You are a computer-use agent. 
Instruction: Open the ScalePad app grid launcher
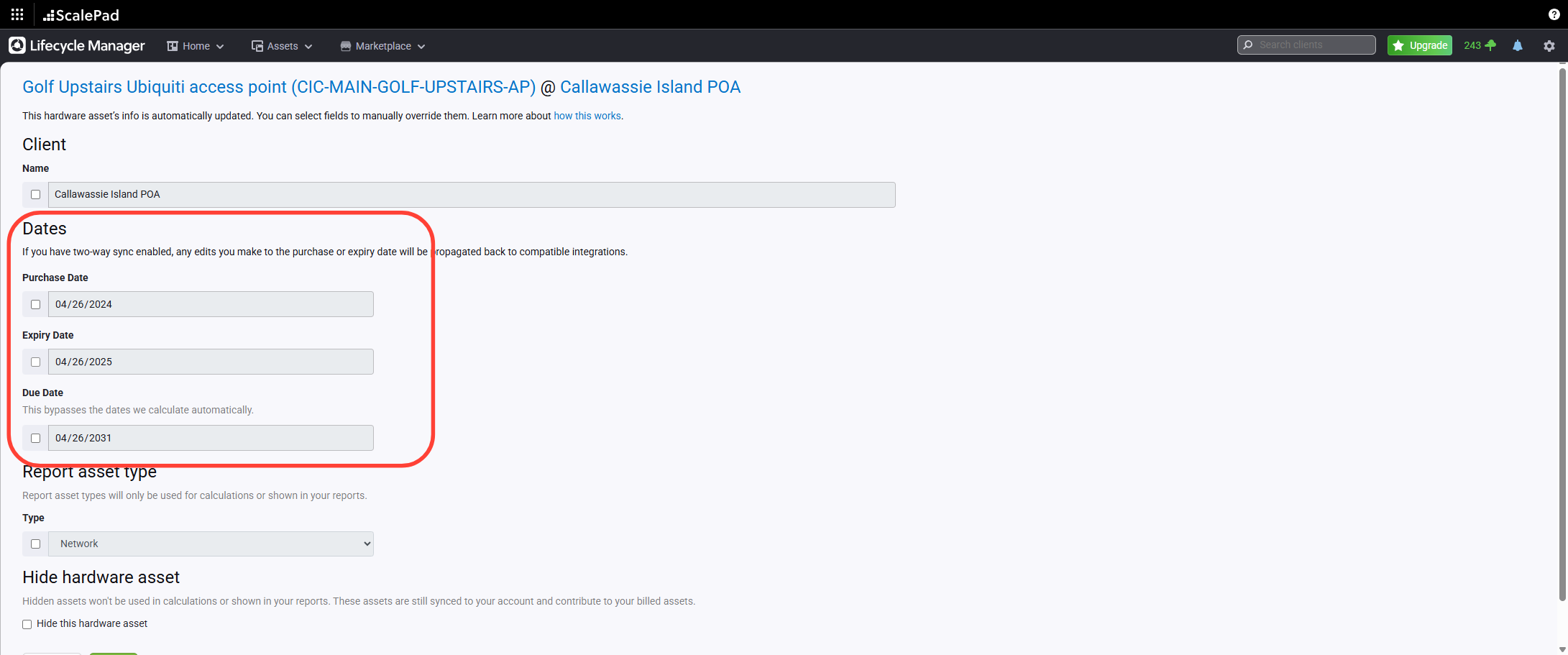(17, 14)
